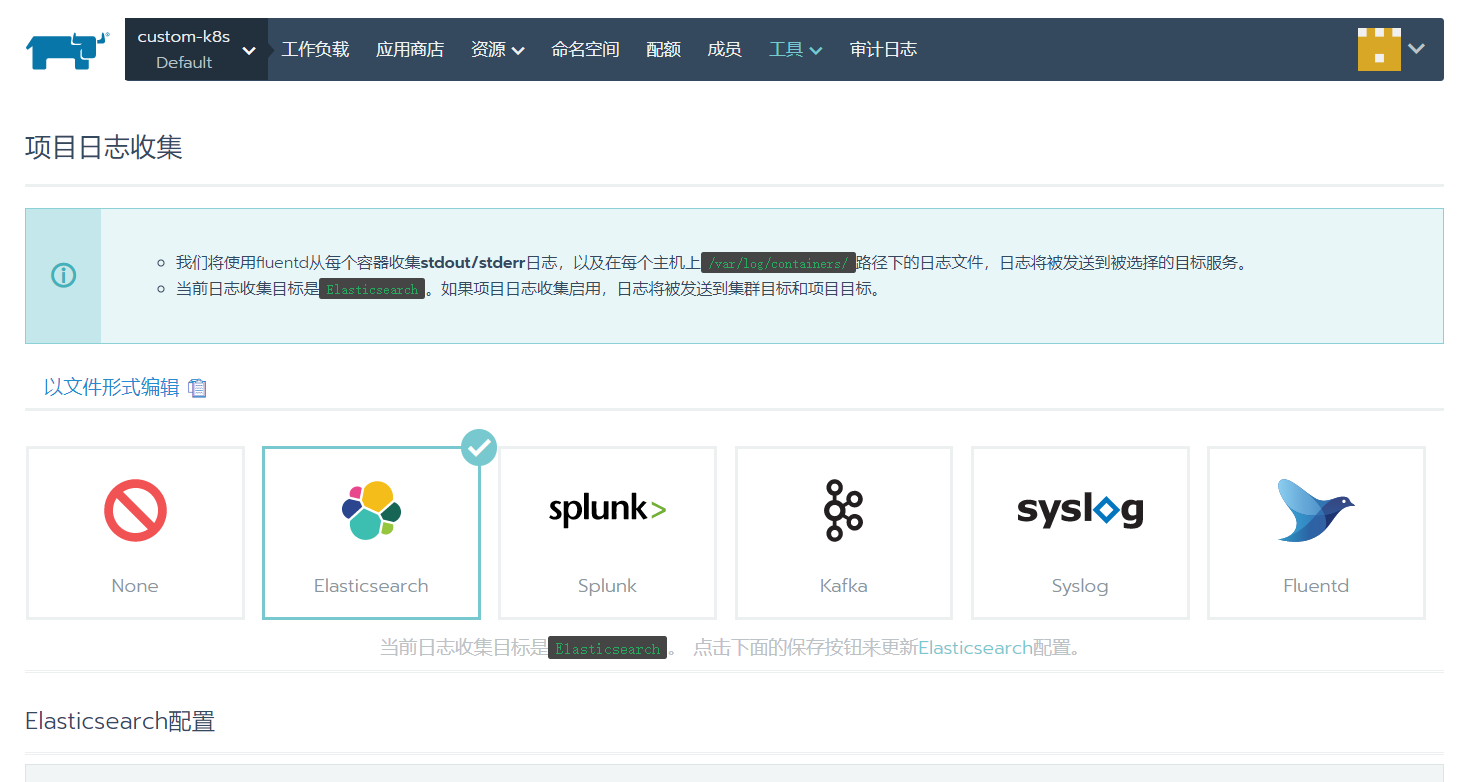
Task: Expand the 资源 dropdown menu
Action: [498, 49]
